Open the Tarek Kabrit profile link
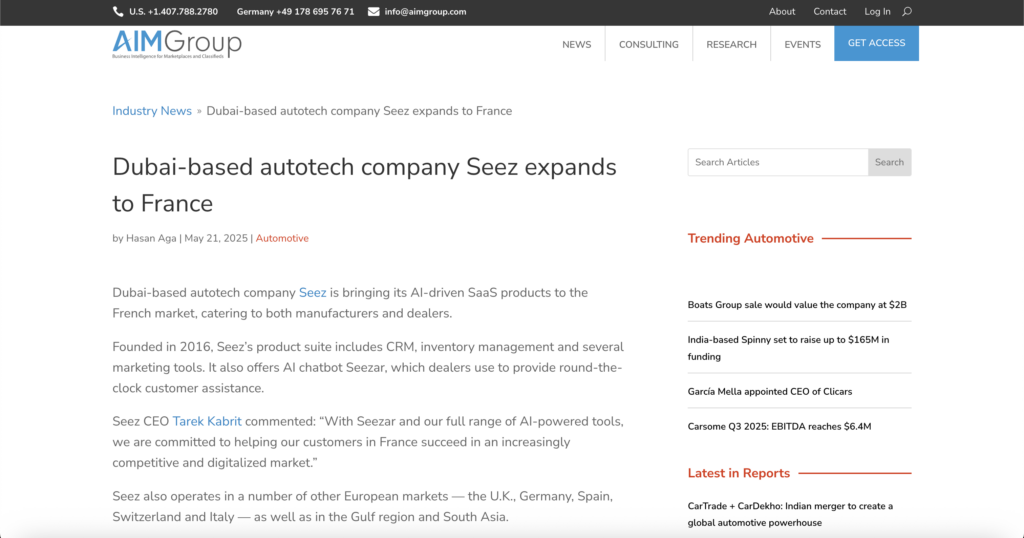The width and height of the screenshot is (1024, 538). pyautogui.click(x=207, y=421)
